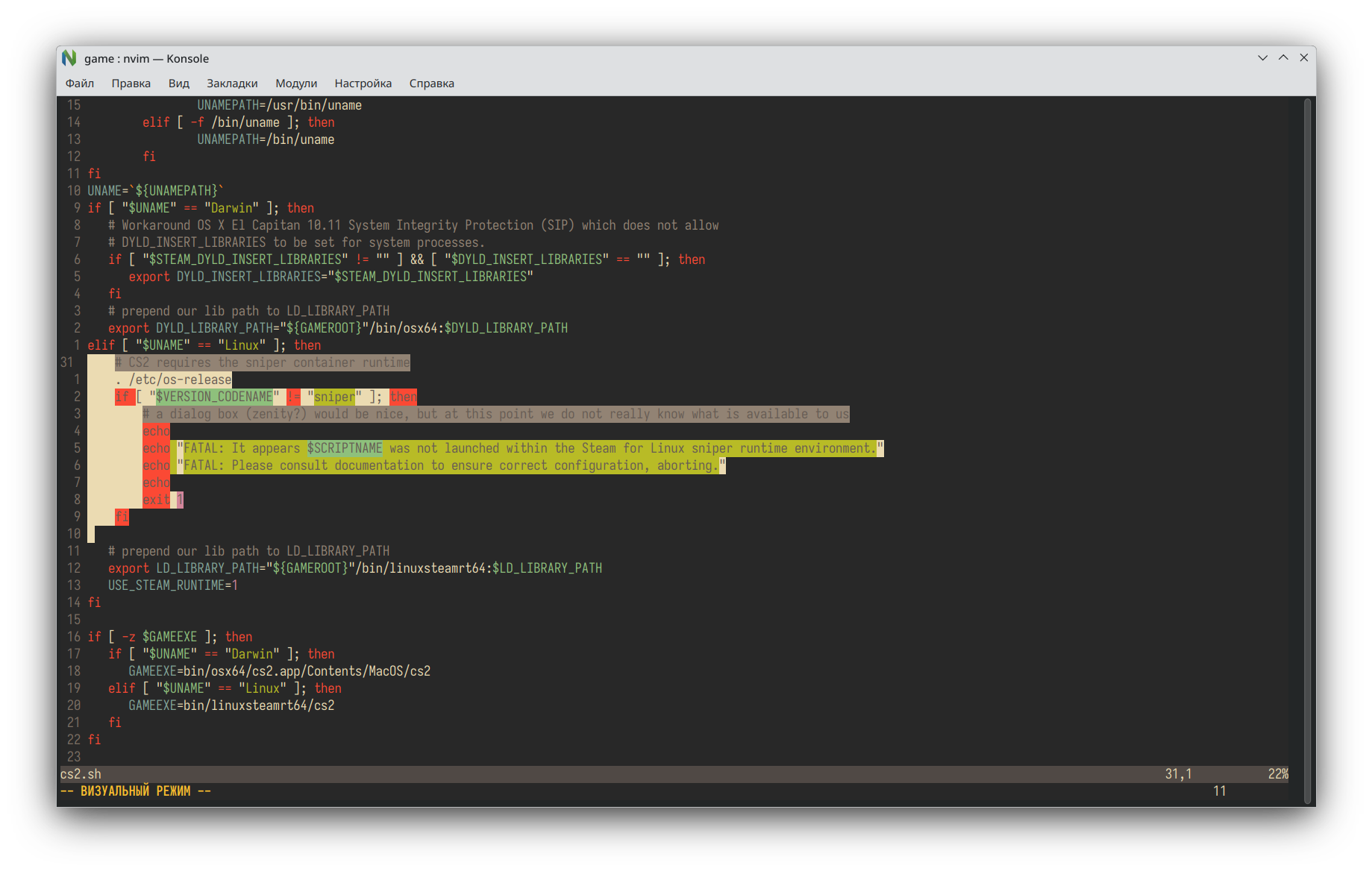Click the UNAME=`${UNAMEPATH}` line

click(x=156, y=191)
